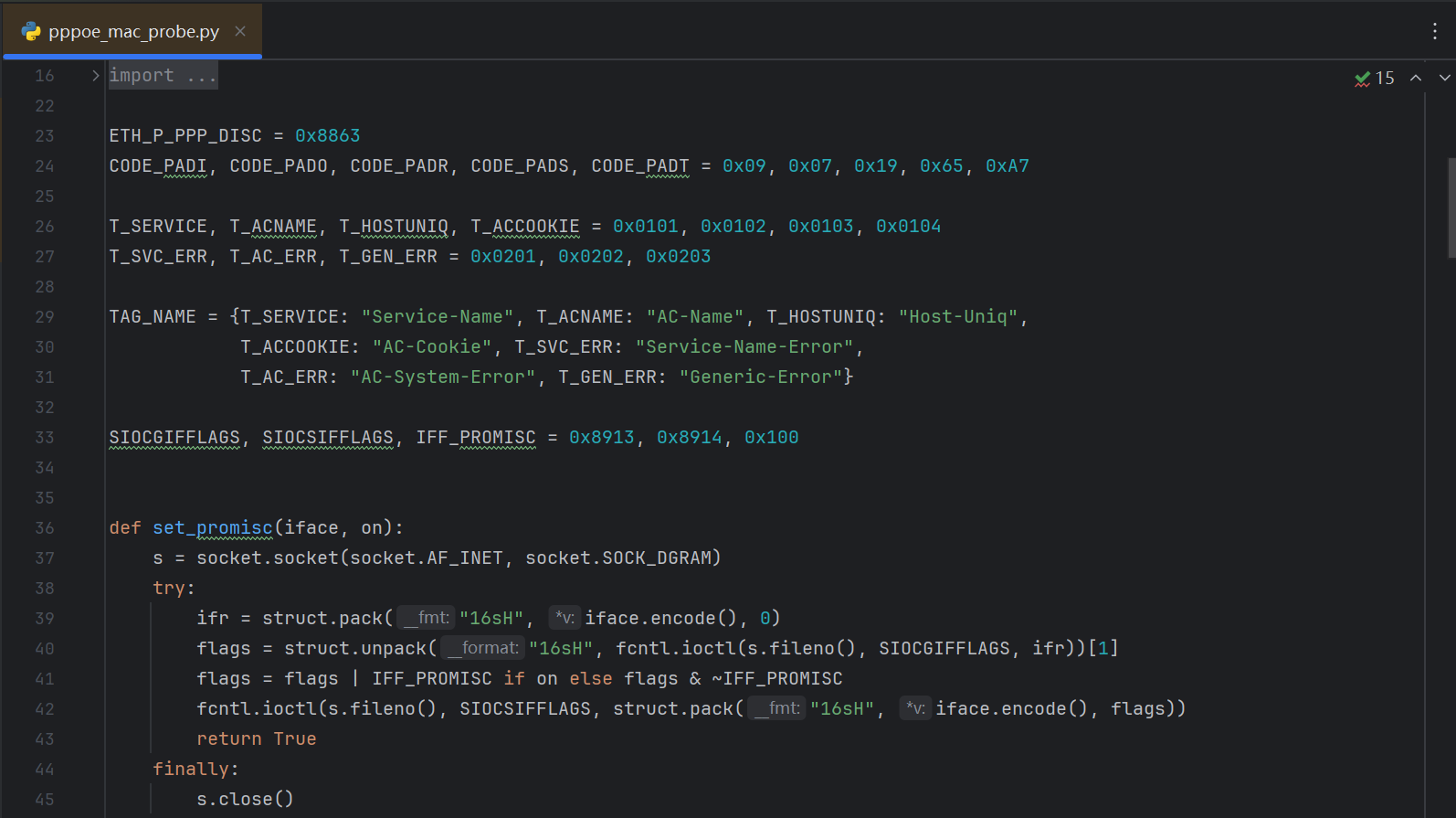
Task: Click the "AC-Cookie" string literal
Action: pos(432,347)
